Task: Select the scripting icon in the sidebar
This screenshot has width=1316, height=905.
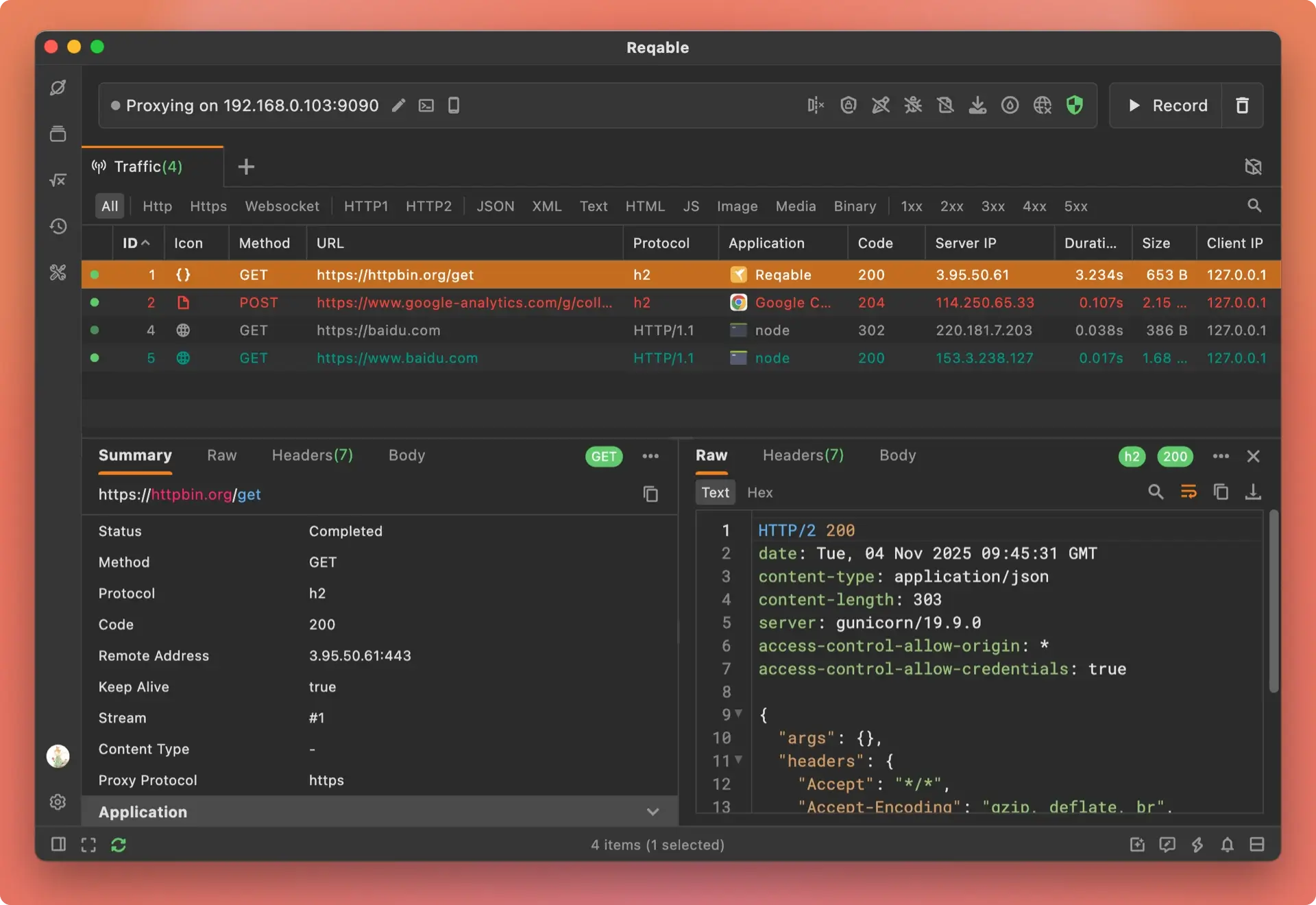Action: (x=58, y=180)
